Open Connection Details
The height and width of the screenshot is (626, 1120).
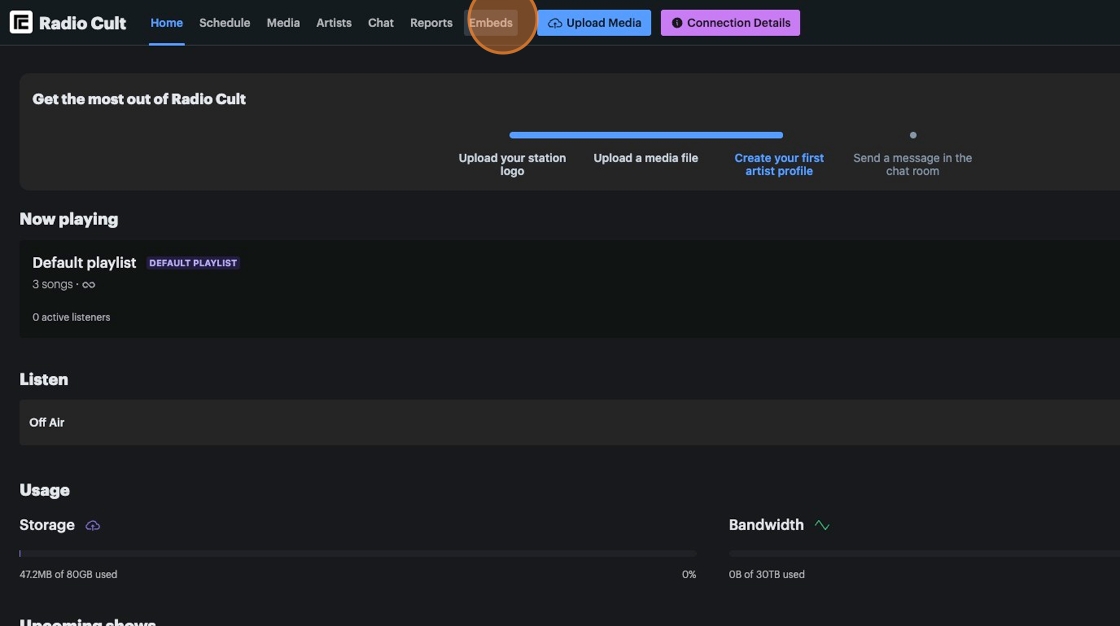click(730, 23)
